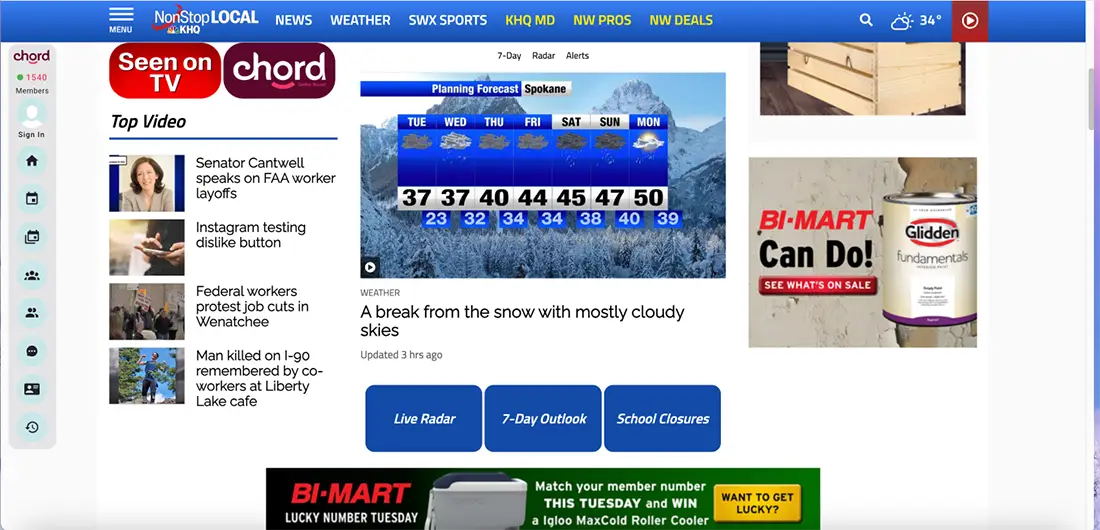Open the chord sidebar two-people icon
The height and width of the screenshot is (530, 1100).
(x=32, y=313)
